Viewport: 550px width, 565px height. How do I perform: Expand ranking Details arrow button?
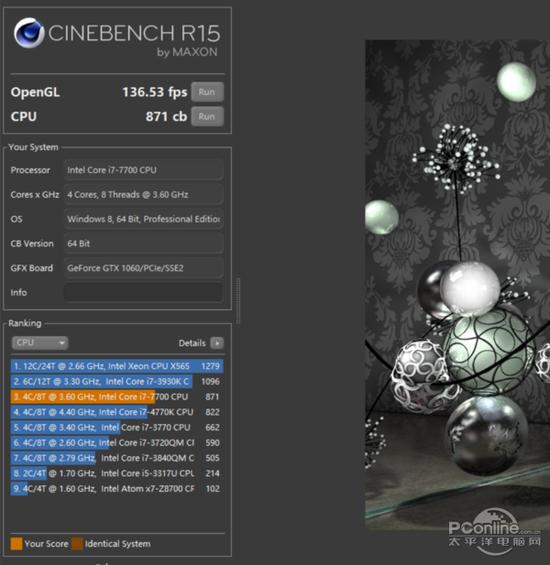(217, 343)
